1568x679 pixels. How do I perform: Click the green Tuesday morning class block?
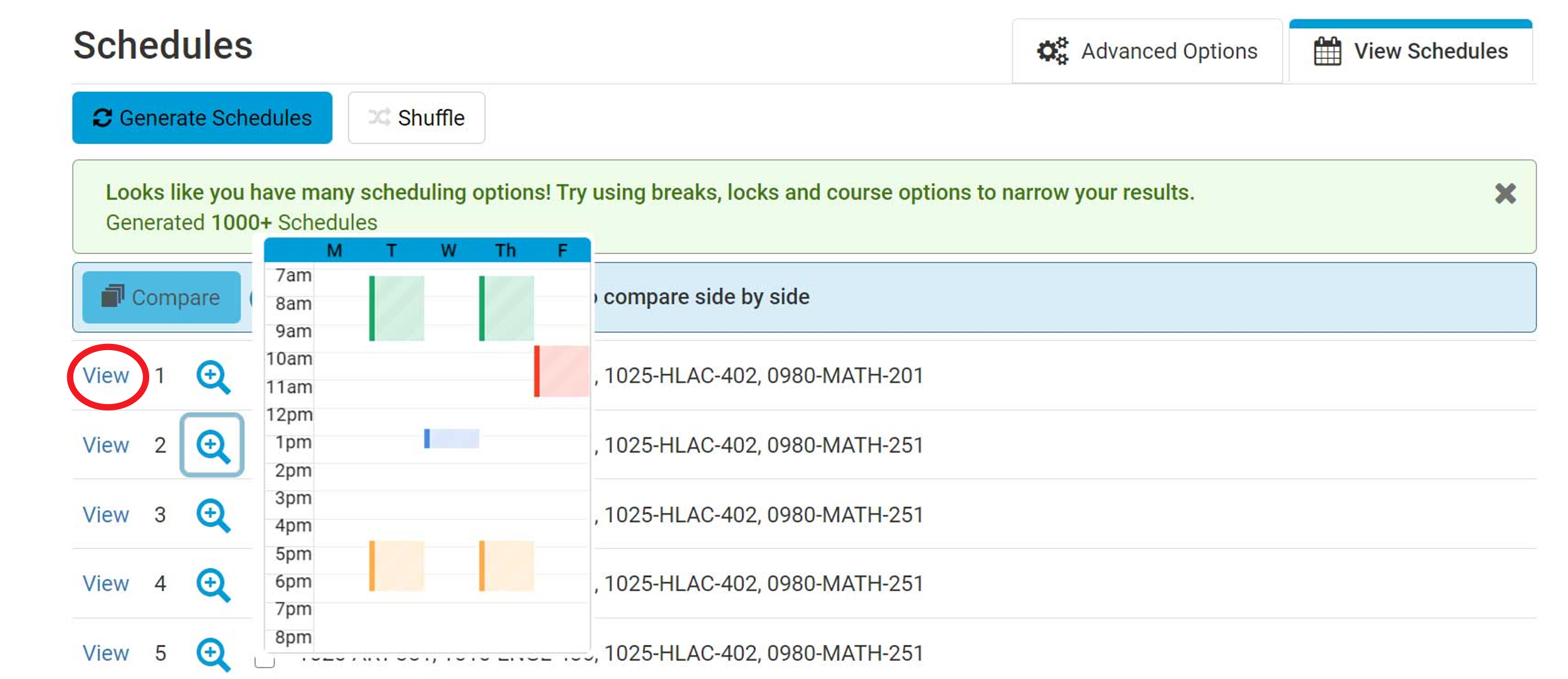(397, 308)
